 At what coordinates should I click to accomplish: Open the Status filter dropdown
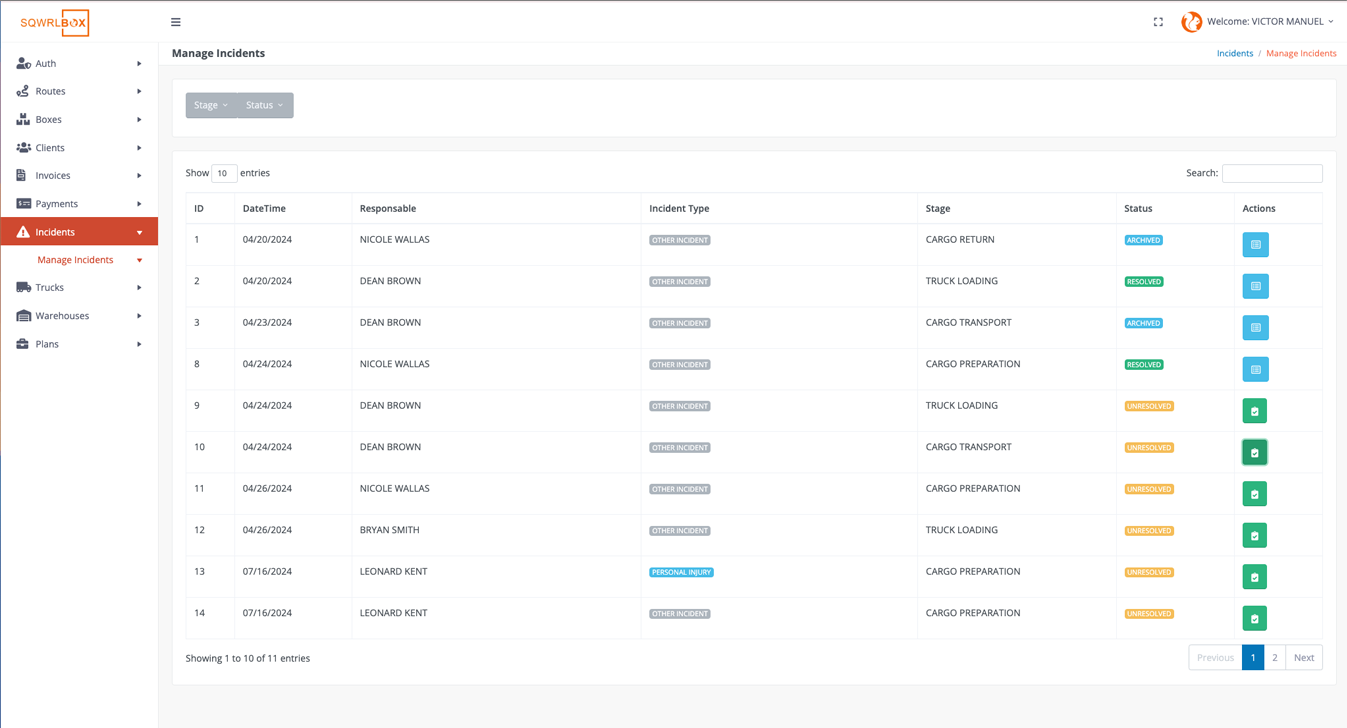[x=265, y=105]
